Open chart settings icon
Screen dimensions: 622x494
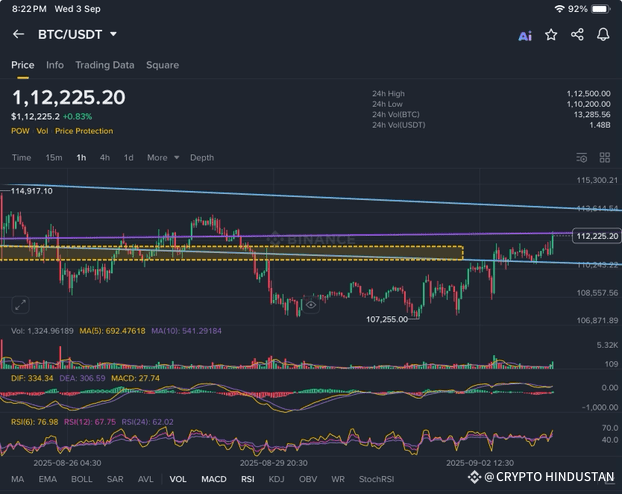click(582, 158)
